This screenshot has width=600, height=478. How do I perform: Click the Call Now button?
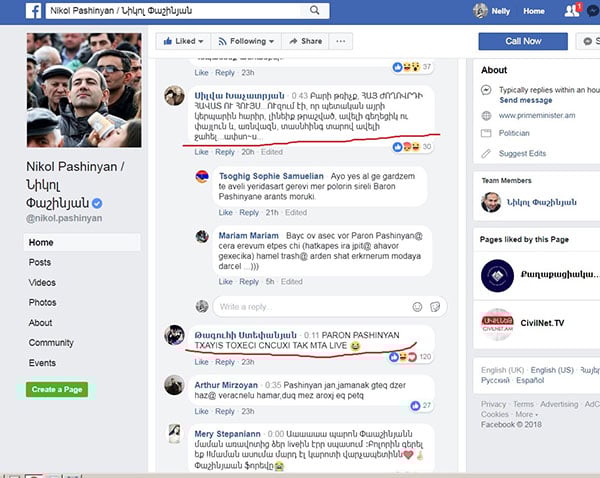click(x=523, y=41)
